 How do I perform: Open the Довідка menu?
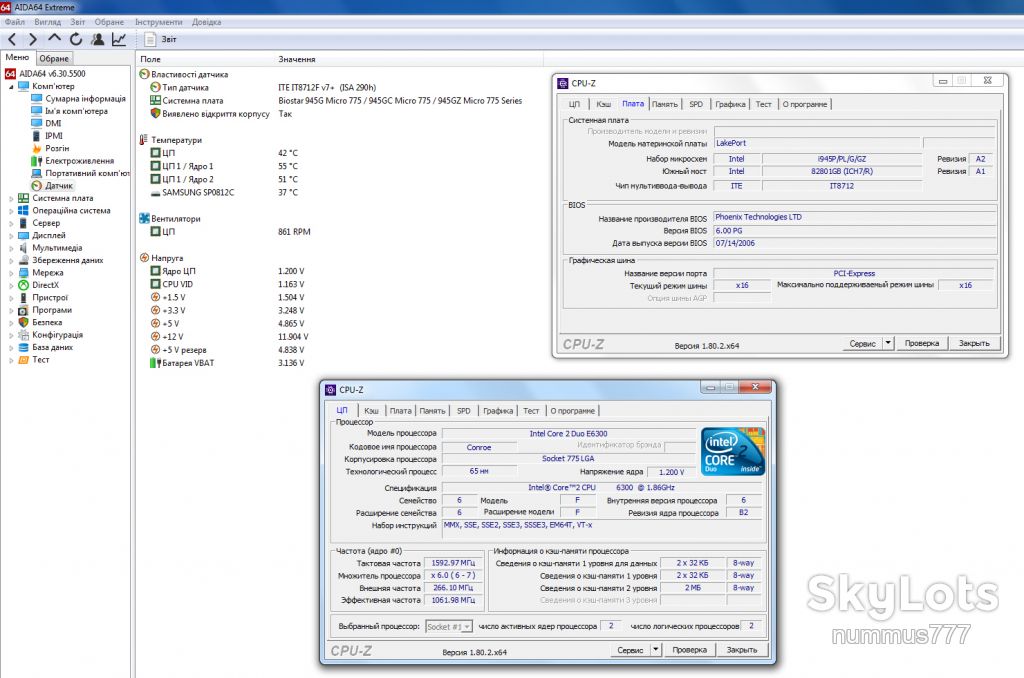pos(206,22)
